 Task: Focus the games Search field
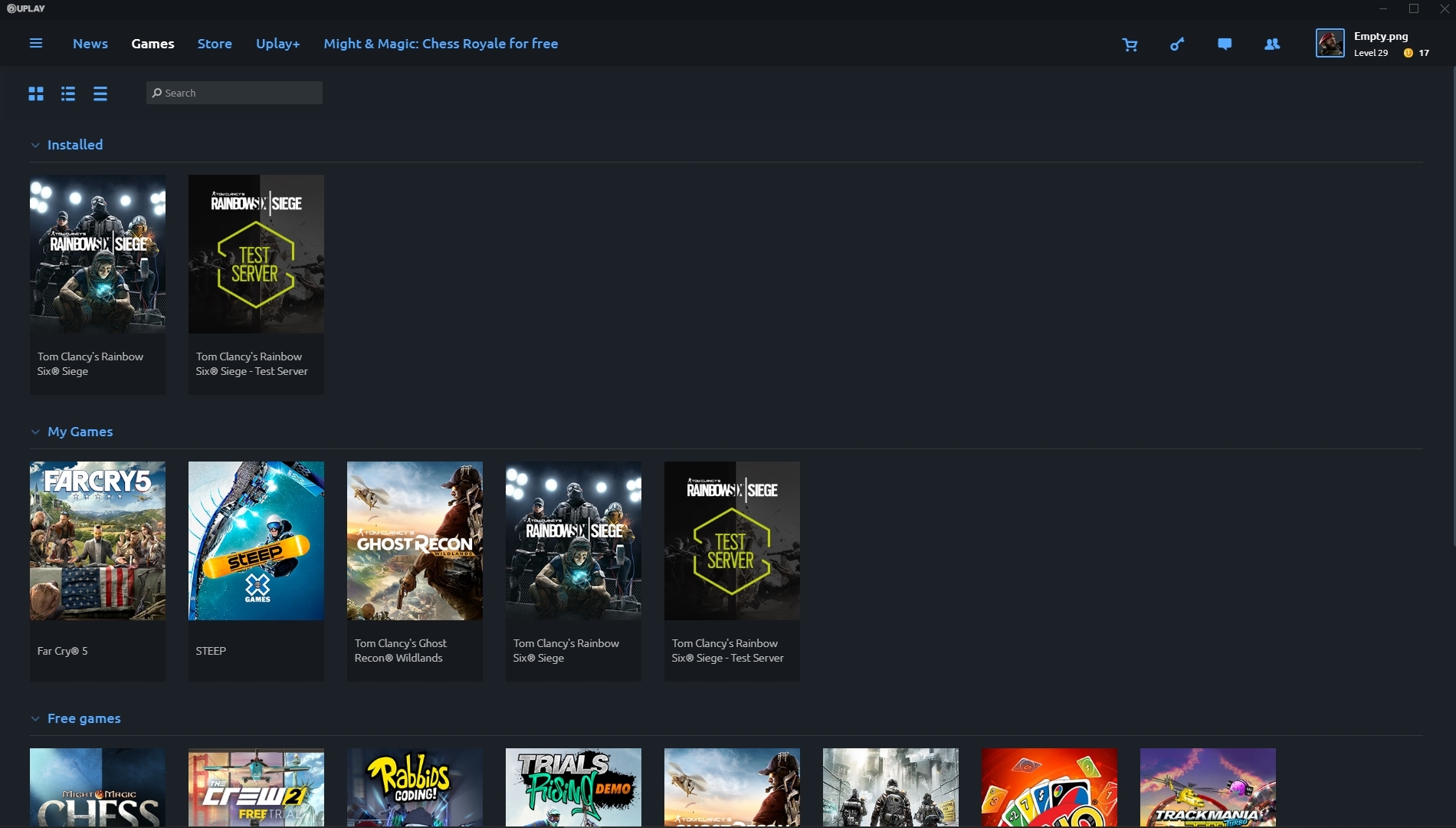click(234, 93)
